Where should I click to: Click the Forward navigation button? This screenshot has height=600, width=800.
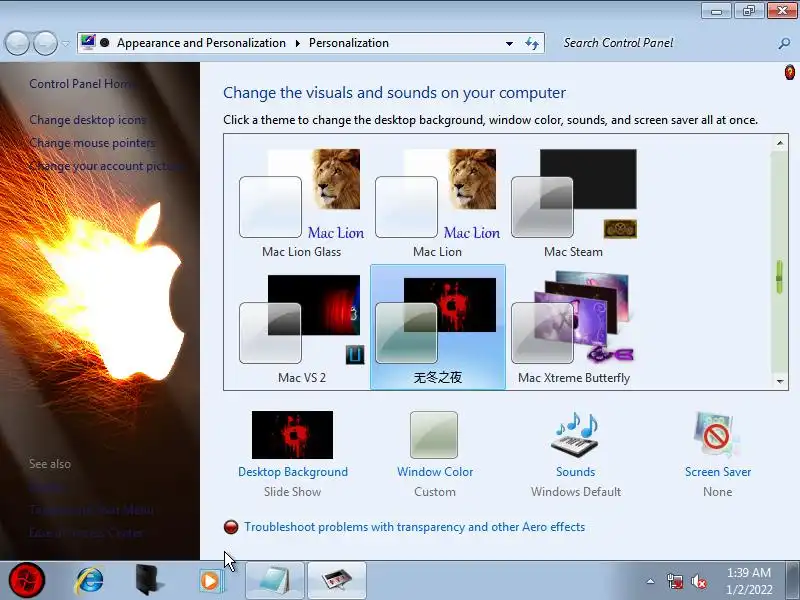coord(45,43)
